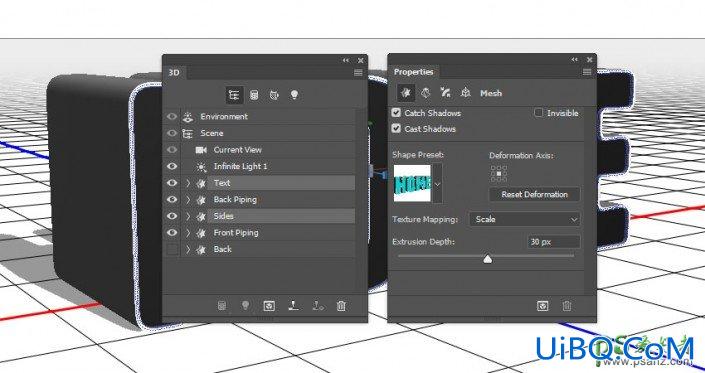The image size is (705, 373).
Task: Toggle Cast Shadows checkbox
Action: (396, 128)
